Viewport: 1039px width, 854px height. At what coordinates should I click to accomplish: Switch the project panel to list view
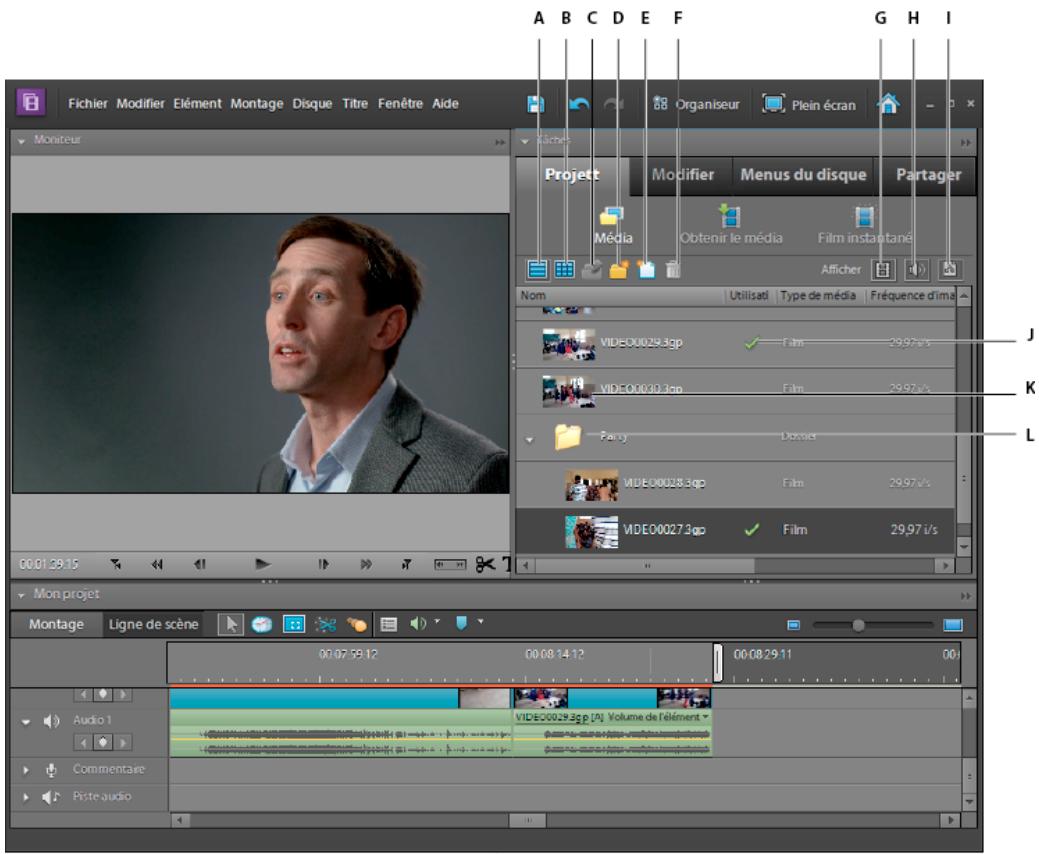[538, 270]
